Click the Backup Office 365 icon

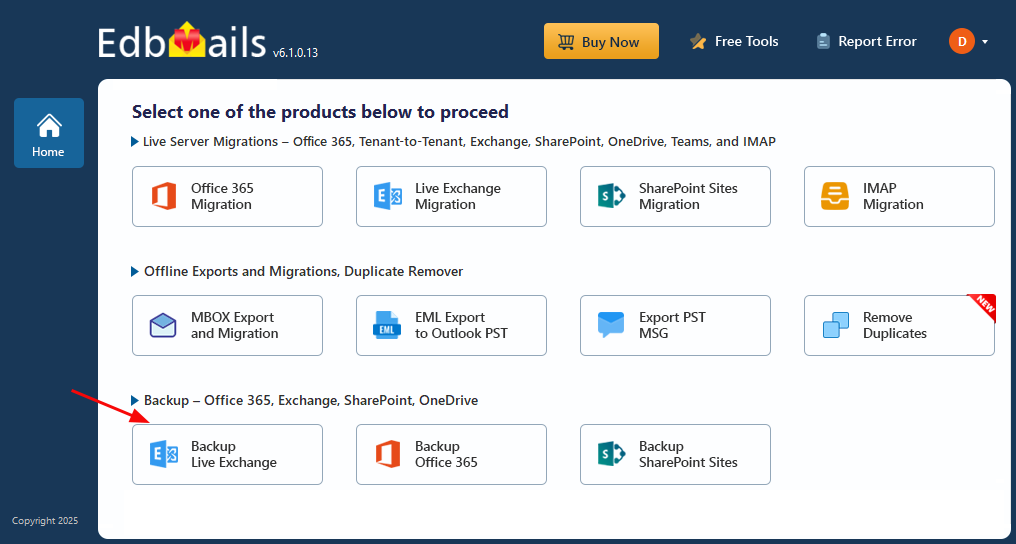pyautogui.click(x=387, y=454)
